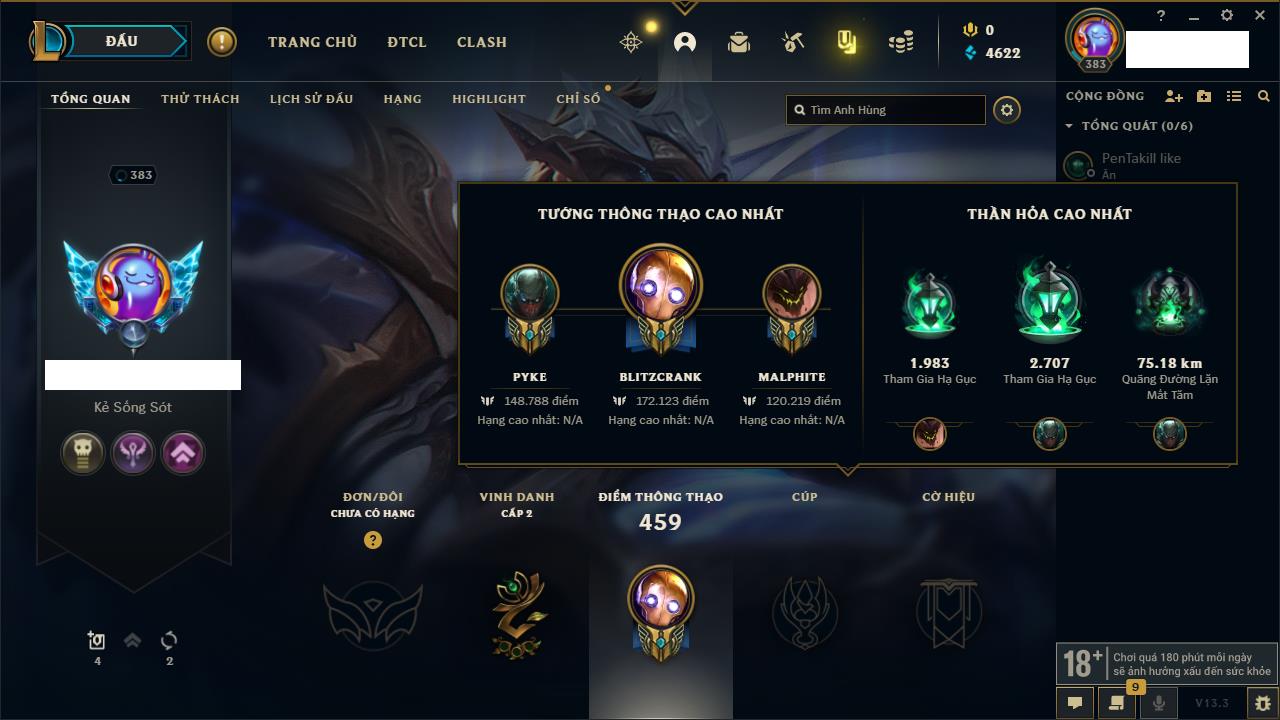Click the ĐẤU play button

pos(122,41)
